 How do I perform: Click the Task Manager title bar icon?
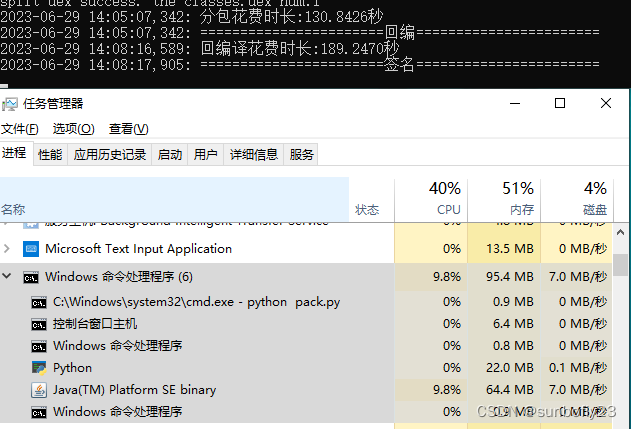[10, 104]
